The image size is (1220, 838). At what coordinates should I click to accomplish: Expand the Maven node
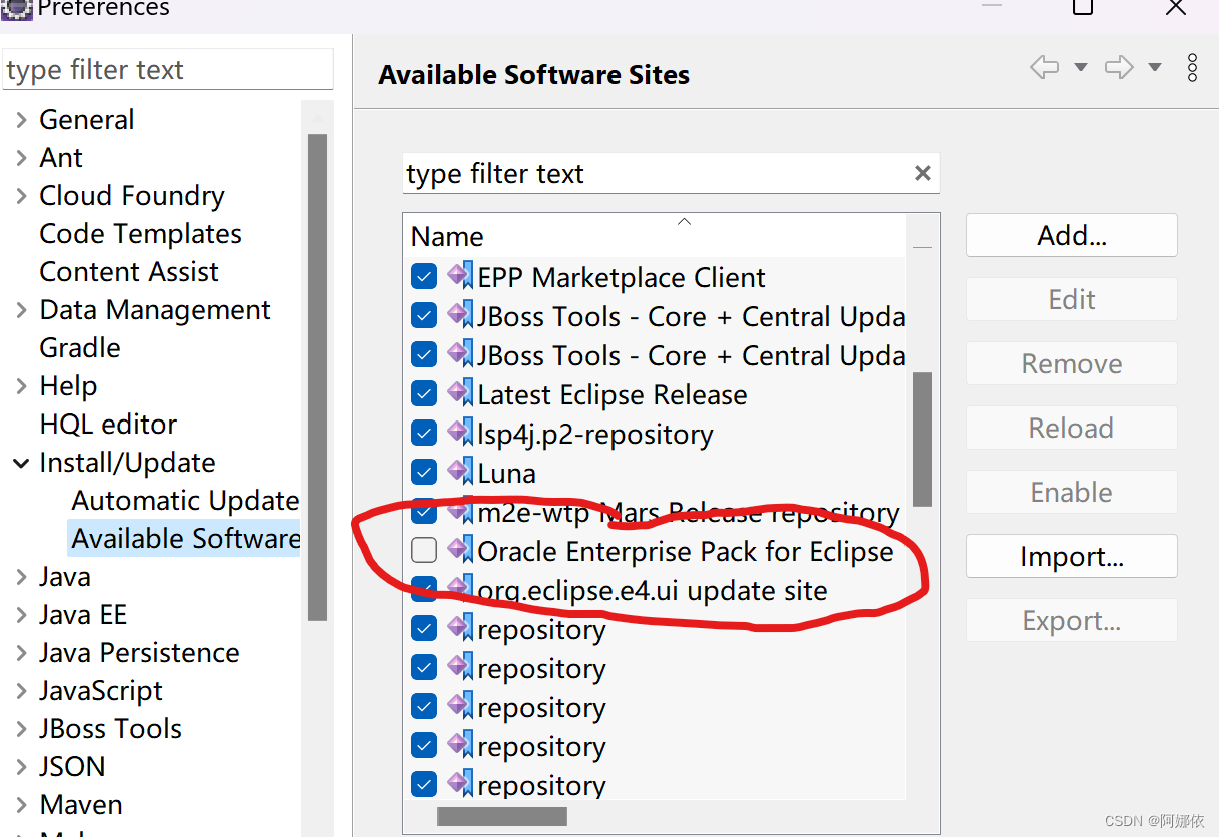pyautogui.click(x=21, y=805)
